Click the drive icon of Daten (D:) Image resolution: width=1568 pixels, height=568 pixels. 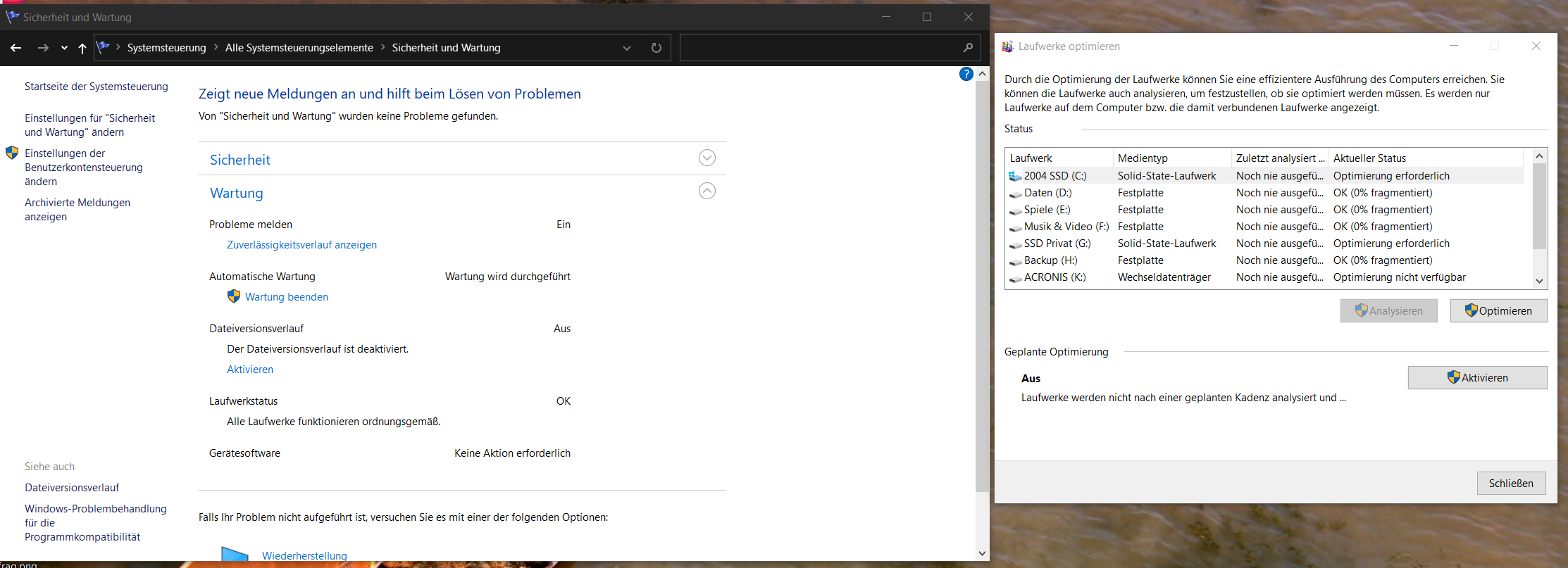pos(1015,194)
